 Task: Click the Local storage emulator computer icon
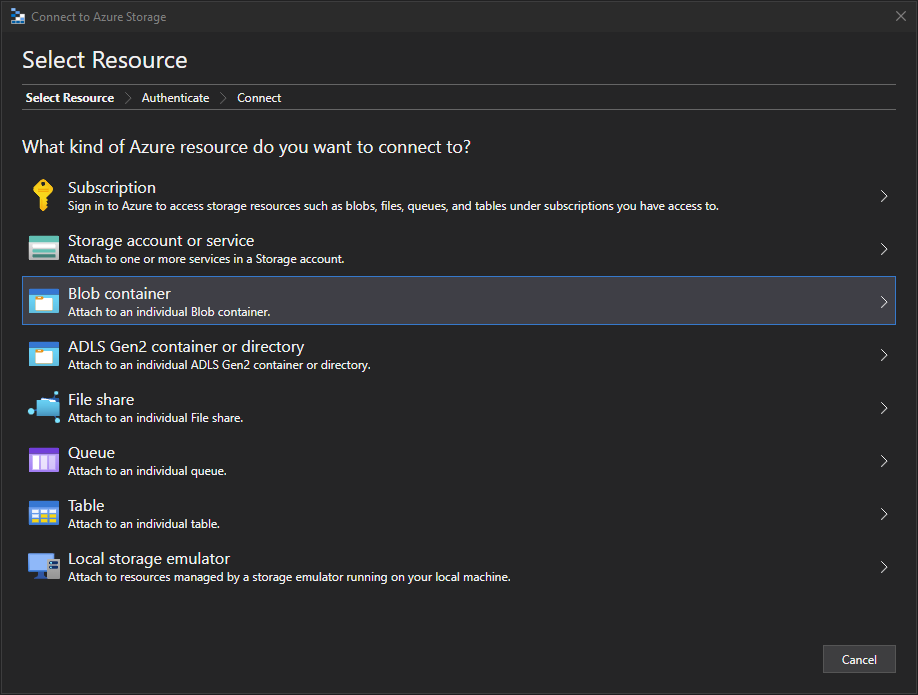pyautogui.click(x=44, y=566)
